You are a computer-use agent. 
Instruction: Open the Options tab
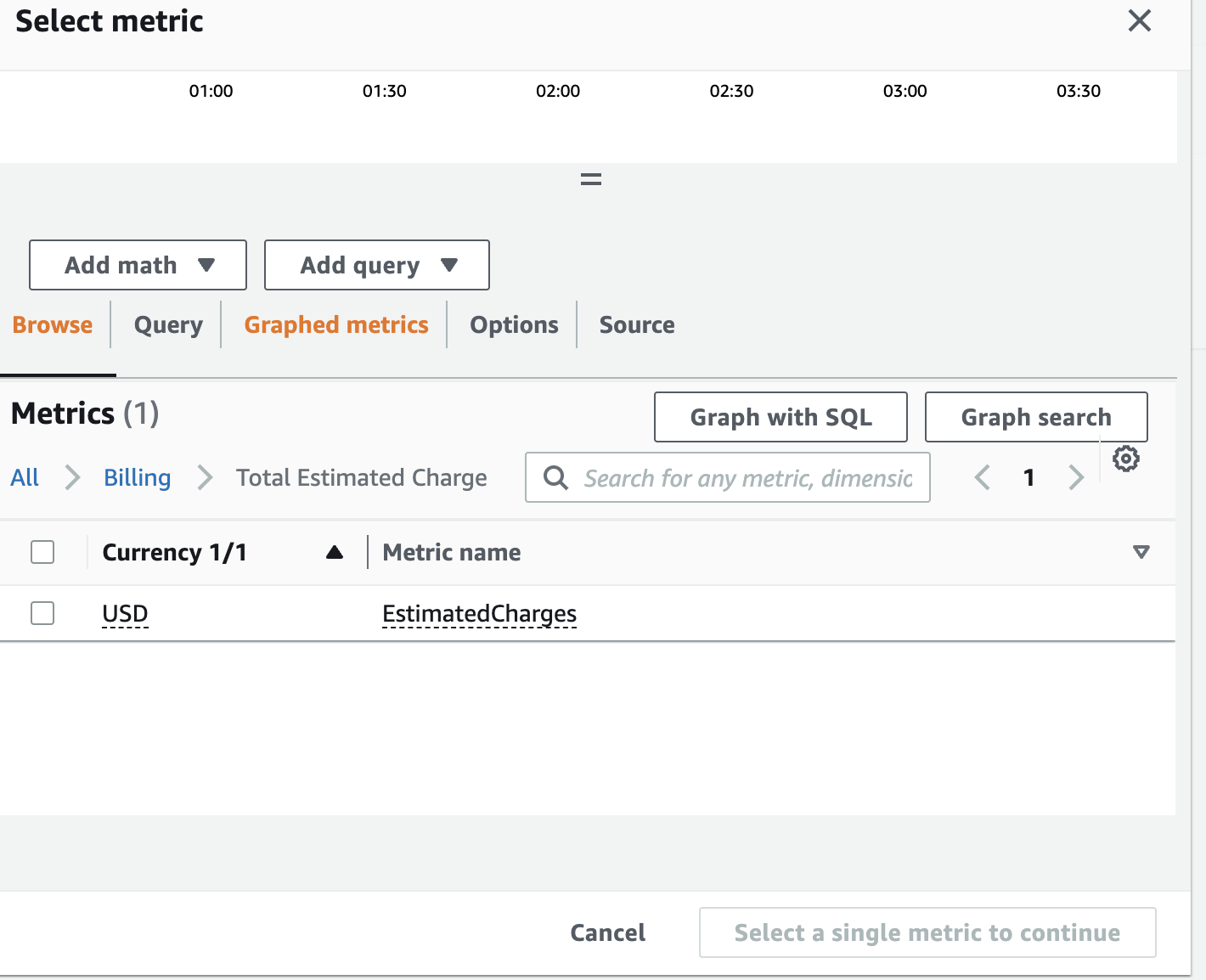(x=514, y=325)
